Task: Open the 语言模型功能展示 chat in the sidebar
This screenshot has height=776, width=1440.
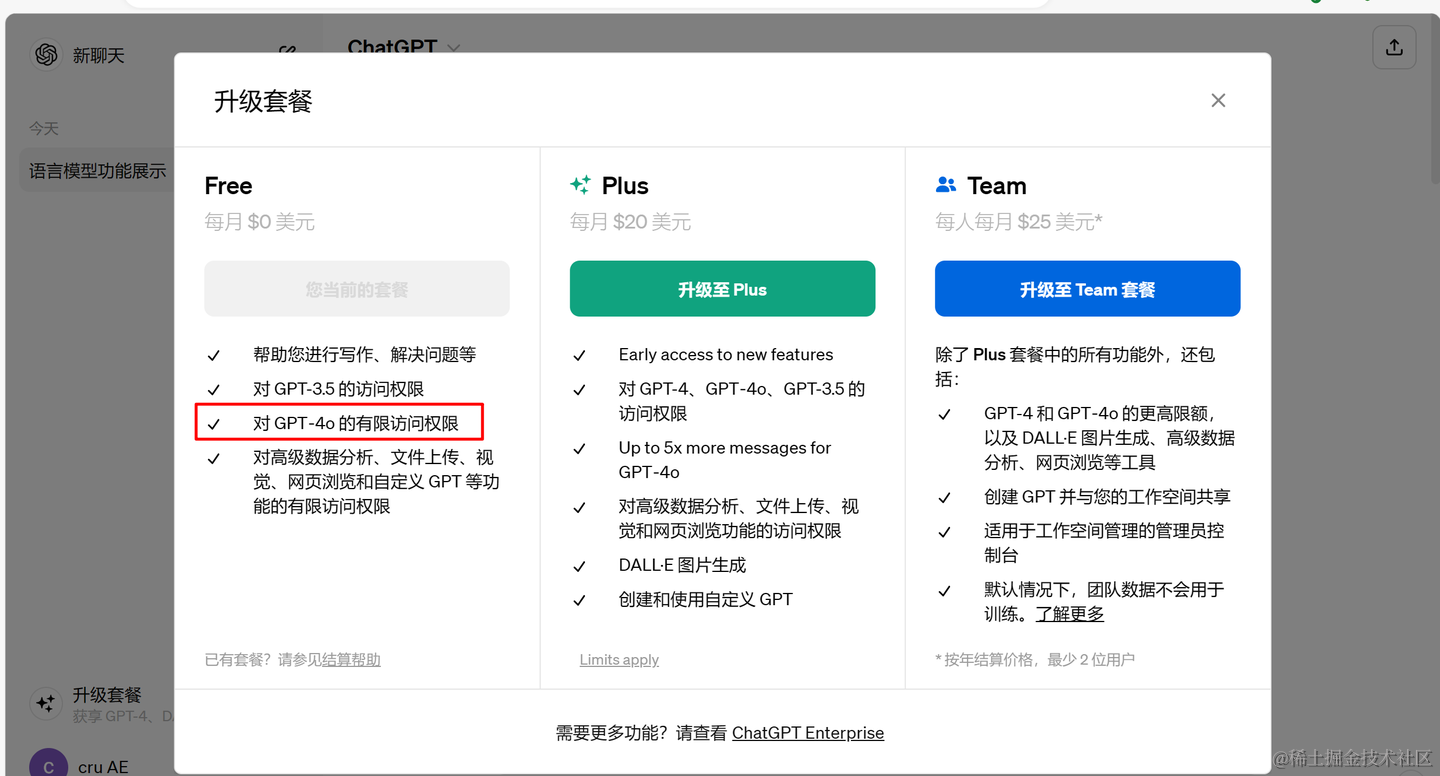Action: click(97, 171)
